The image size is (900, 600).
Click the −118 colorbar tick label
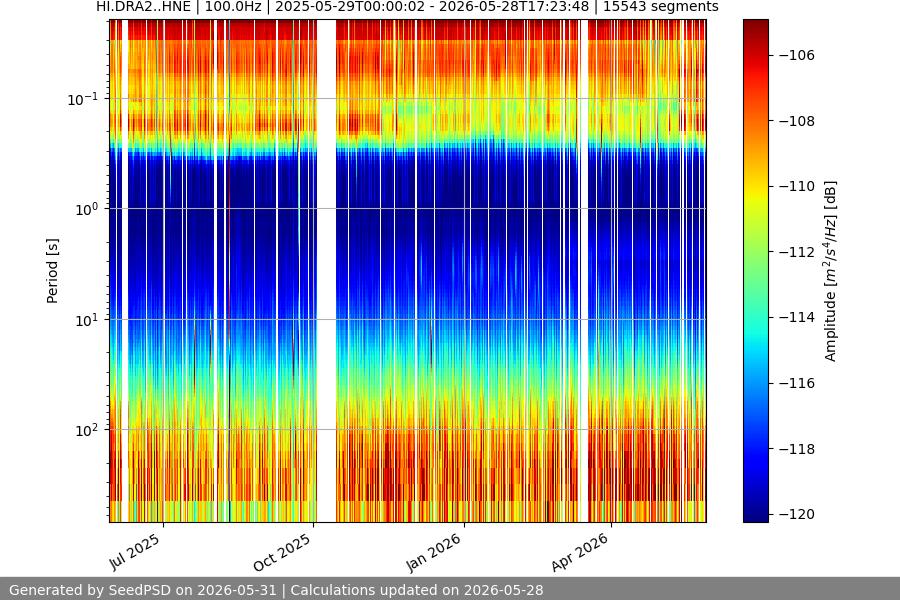(x=797, y=449)
